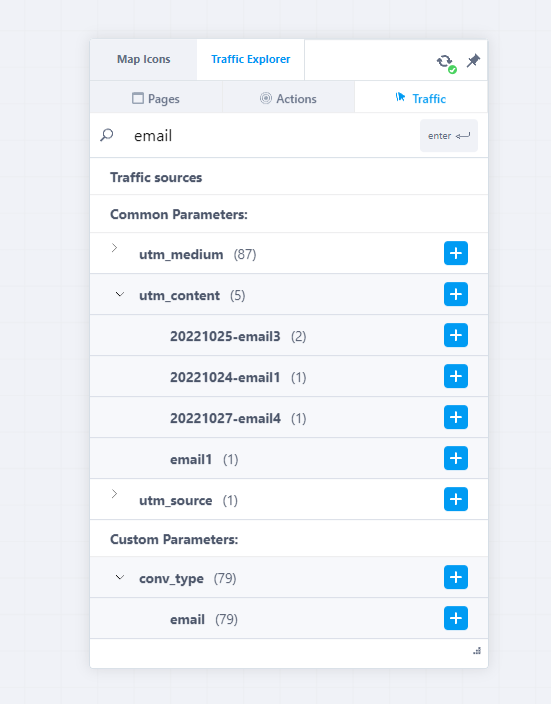Switch to the Map Icons tab
The width and height of the screenshot is (551, 704).
(x=143, y=59)
